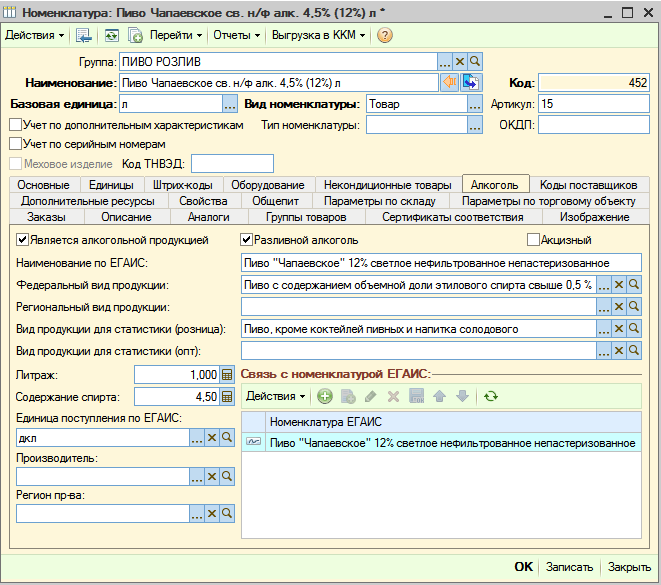Click the green add icon in ЕГАИС table toolbar
Image resolution: width=661 pixels, height=585 pixels.
[x=325, y=396]
